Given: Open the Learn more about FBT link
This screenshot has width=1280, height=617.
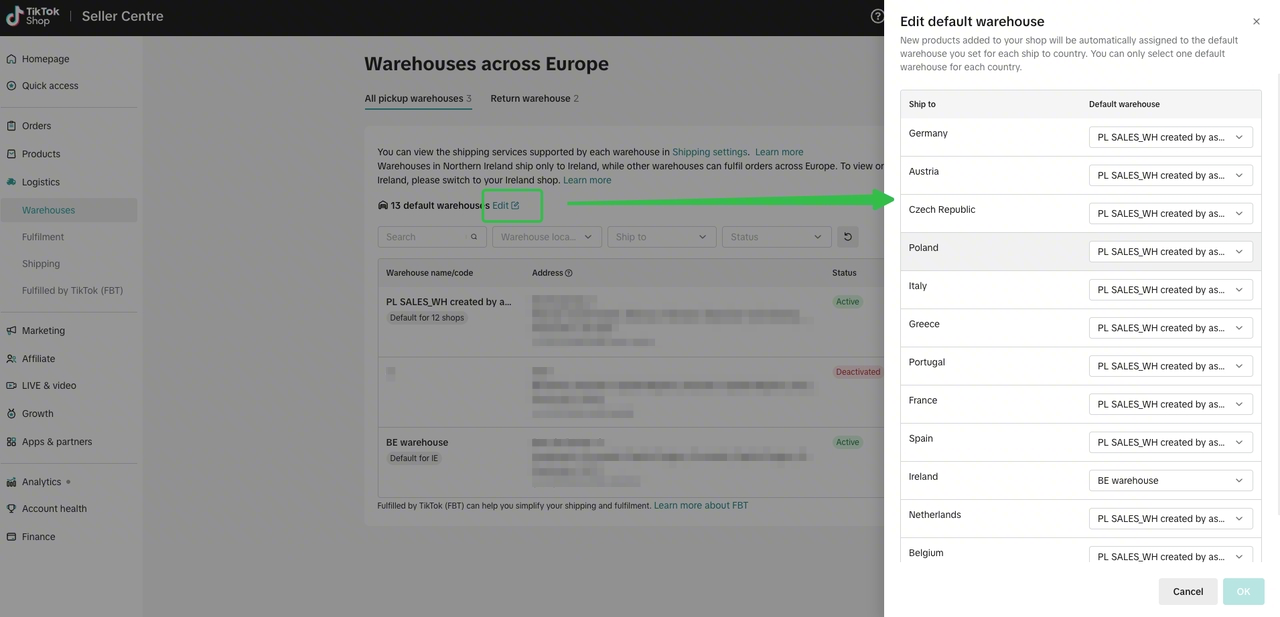Looking at the screenshot, I should click(x=701, y=506).
